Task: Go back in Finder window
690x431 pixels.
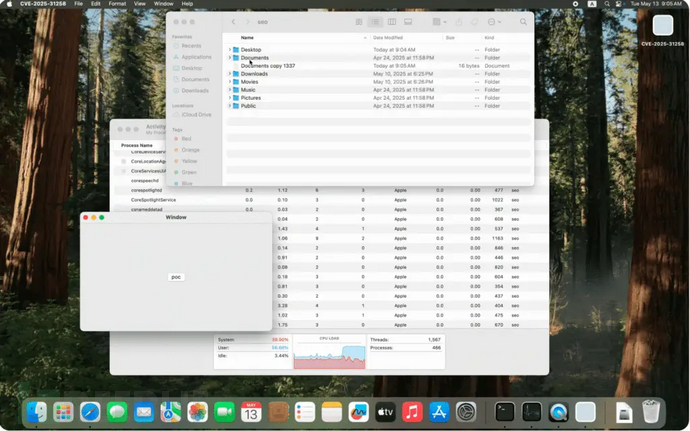Action: click(x=234, y=22)
